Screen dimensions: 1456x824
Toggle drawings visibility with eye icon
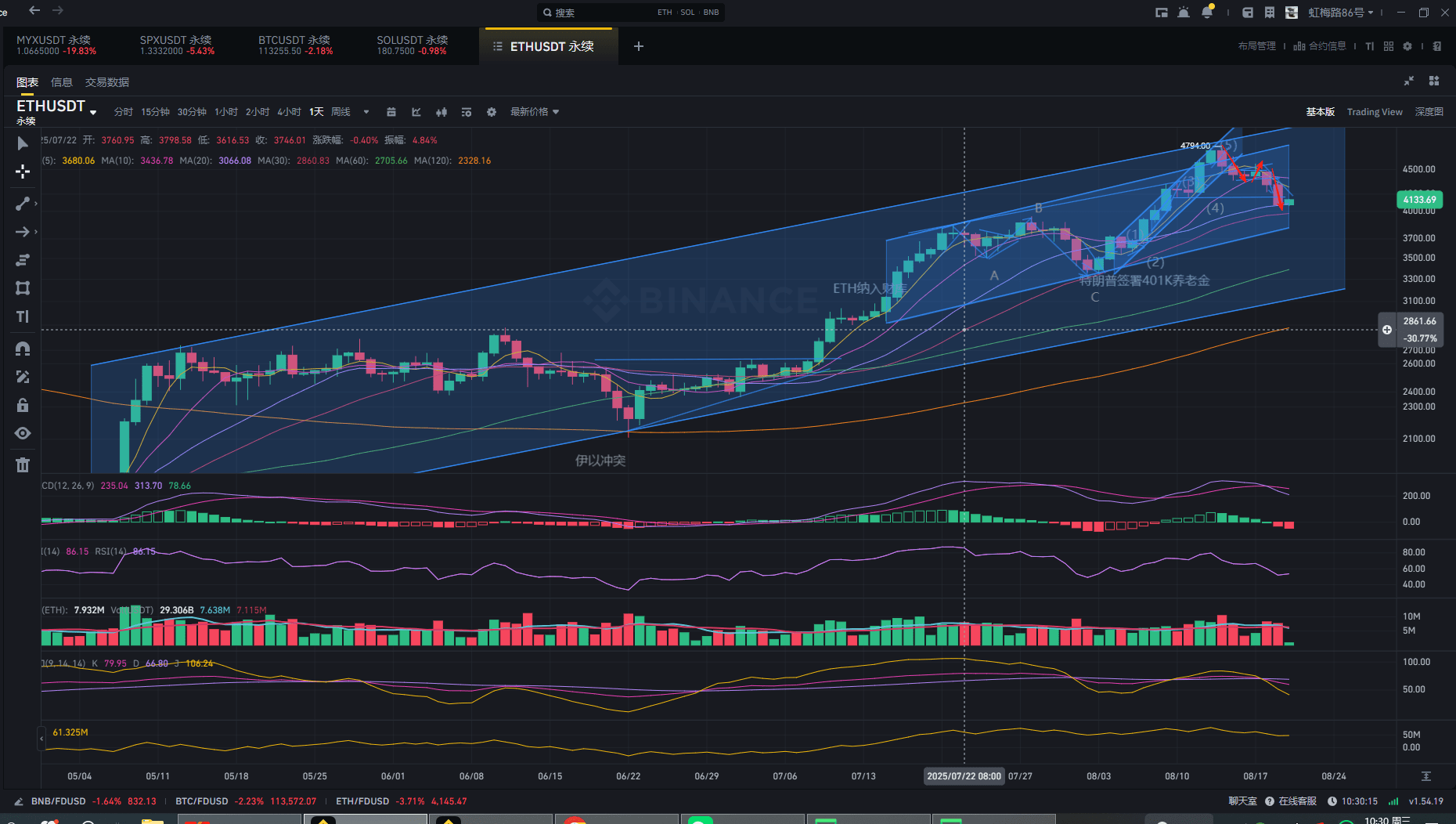23,433
